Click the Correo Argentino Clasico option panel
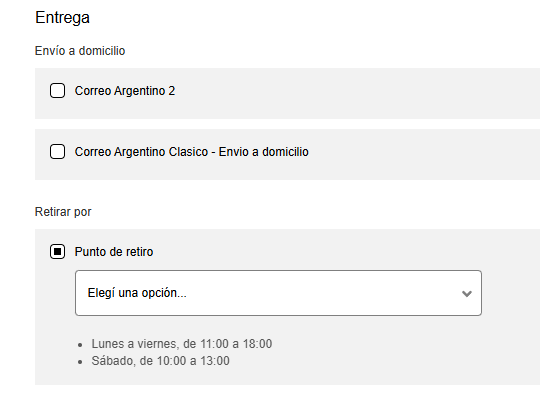 pos(288,154)
